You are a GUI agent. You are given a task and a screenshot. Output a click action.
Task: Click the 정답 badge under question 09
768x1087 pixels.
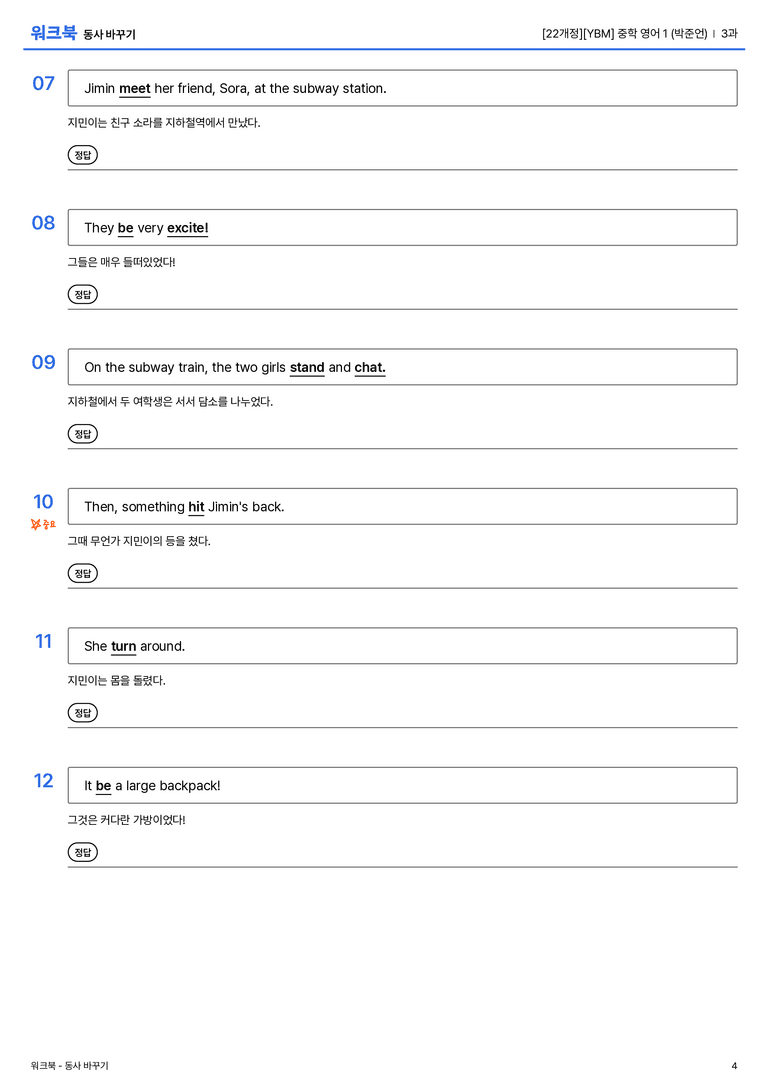82,434
